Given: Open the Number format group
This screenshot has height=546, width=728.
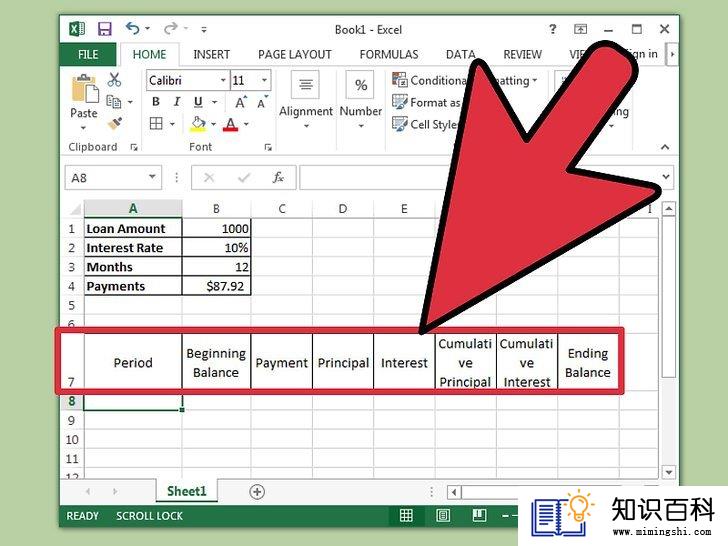Looking at the screenshot, I should 361,100.
